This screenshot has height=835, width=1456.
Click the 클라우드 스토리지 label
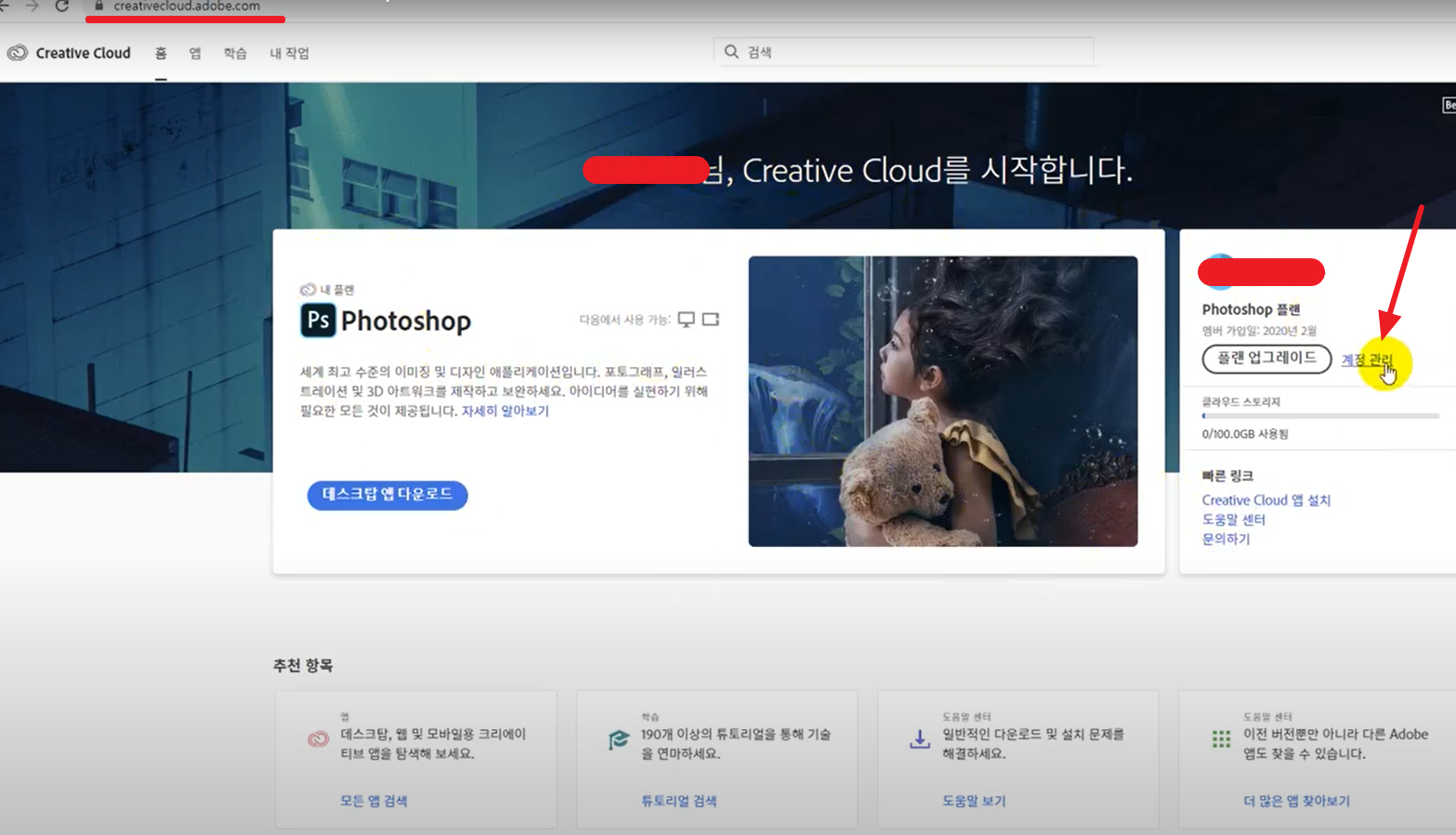click(x=1240, y=402)
